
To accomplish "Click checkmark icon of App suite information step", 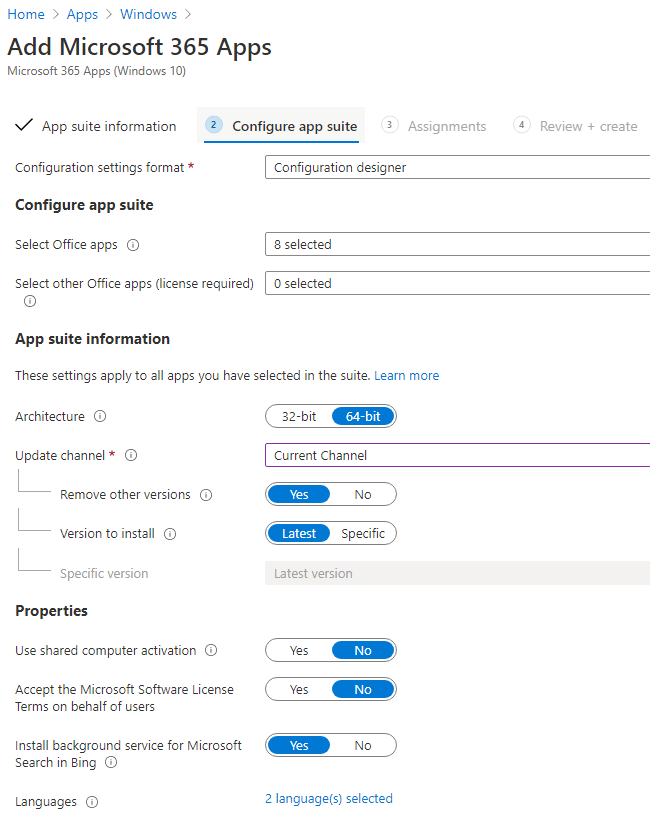I will 24,125.
